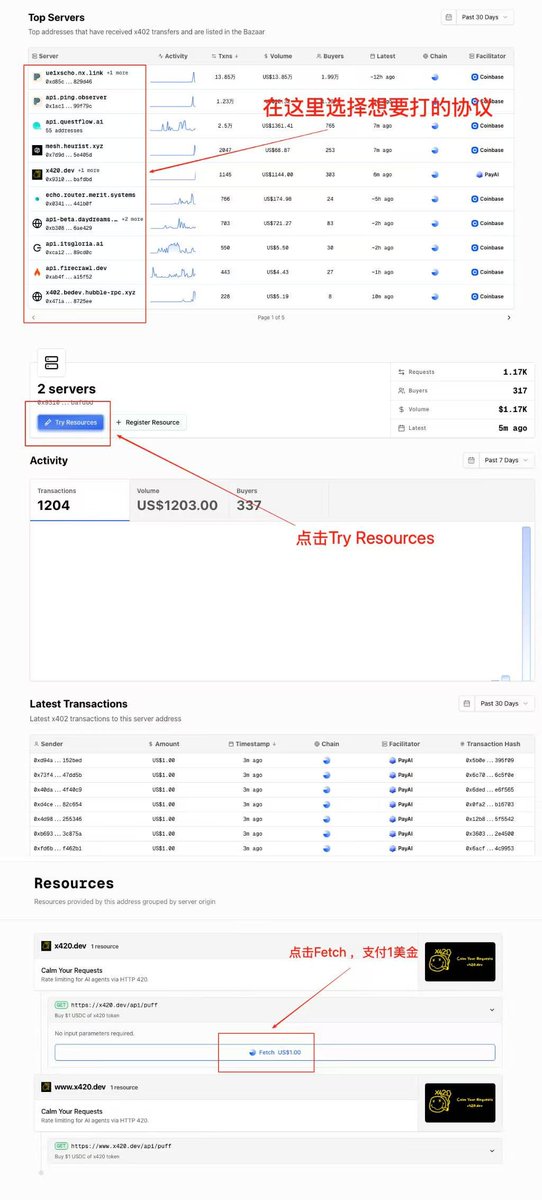Click the mesh.heurist.xyz logo icon

pyautogui.click(x=37, y=150)
